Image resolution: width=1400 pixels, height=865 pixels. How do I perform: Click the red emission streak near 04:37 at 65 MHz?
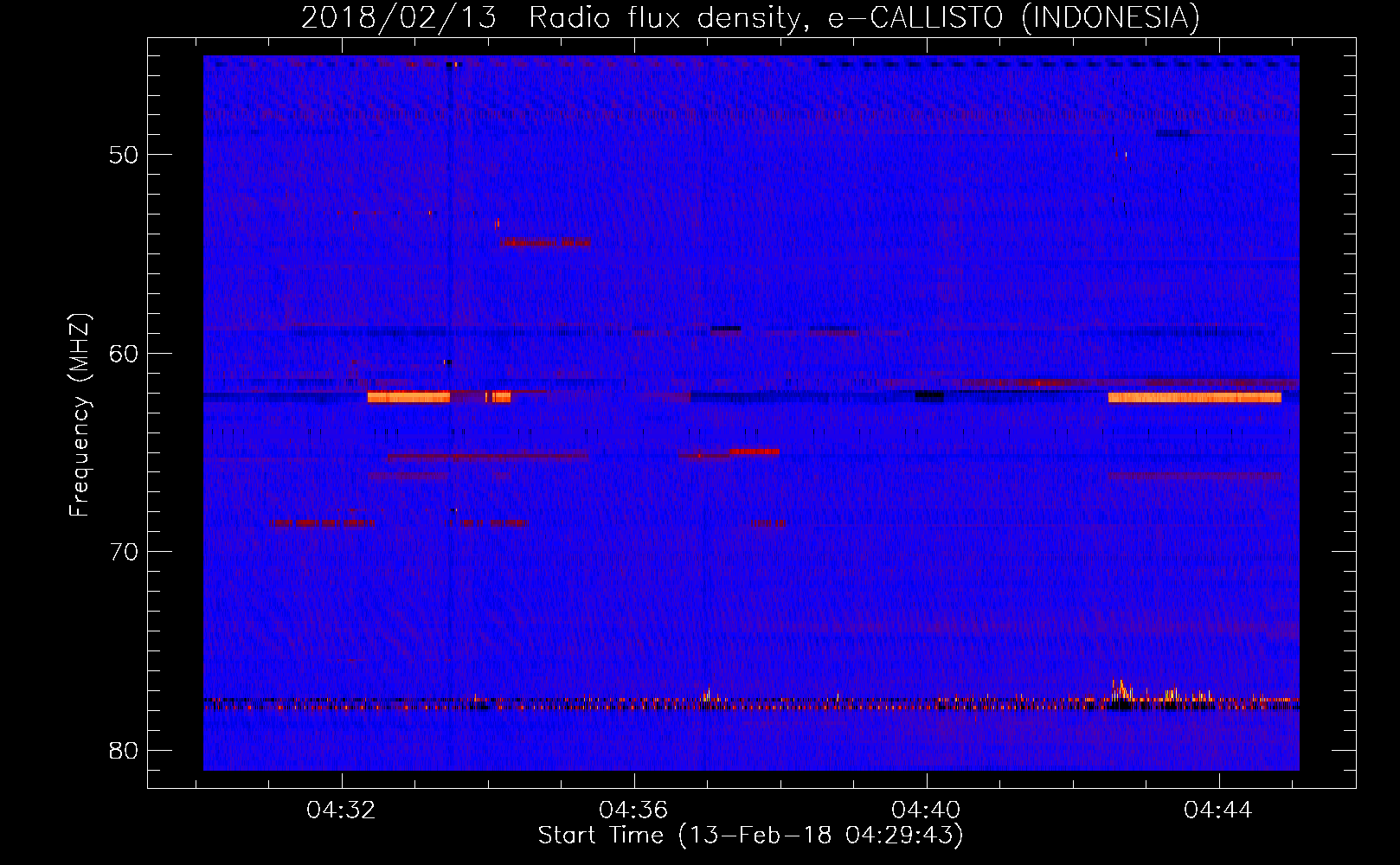coord(755,452)
